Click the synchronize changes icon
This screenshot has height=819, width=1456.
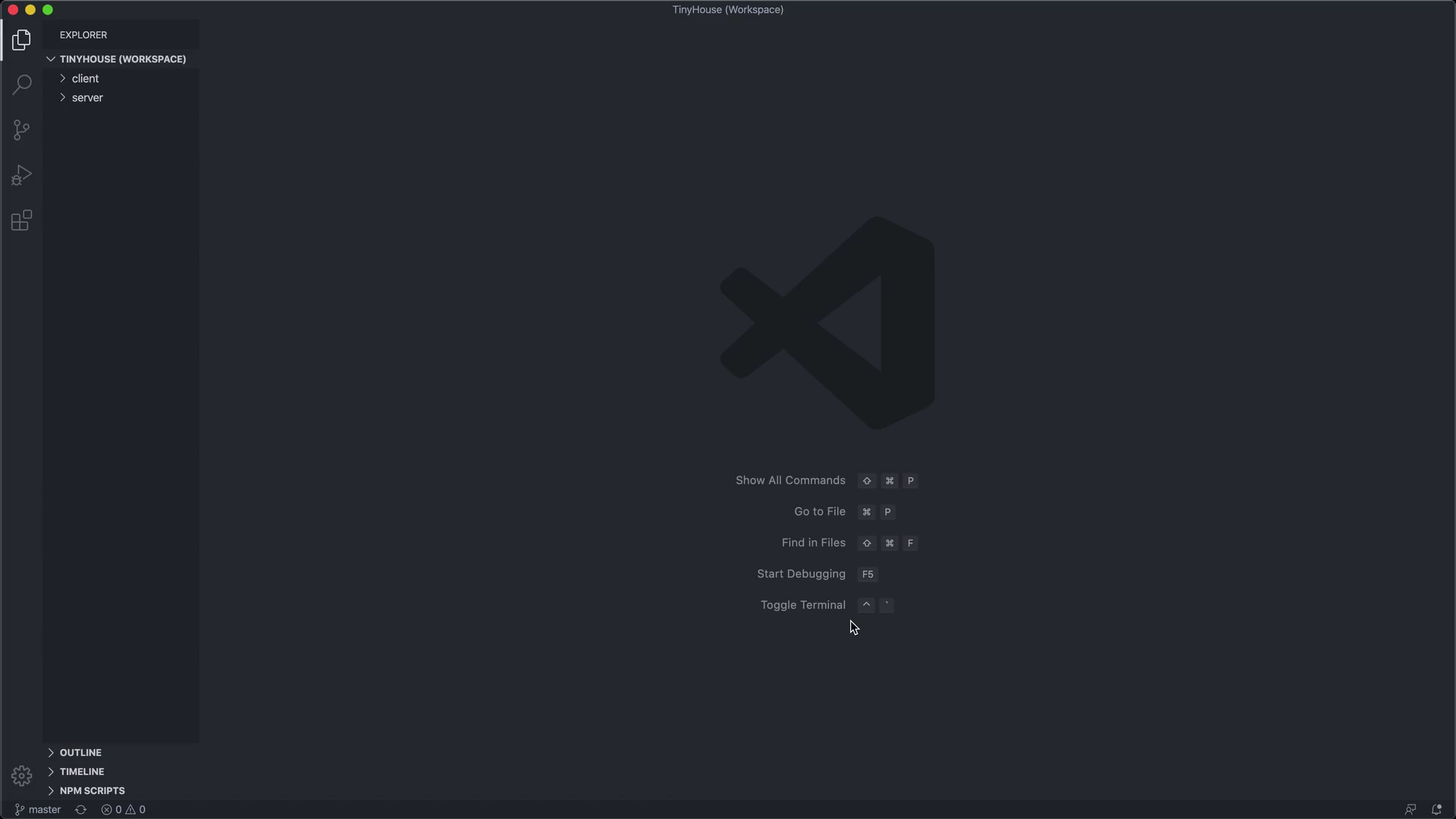point(80,809)
